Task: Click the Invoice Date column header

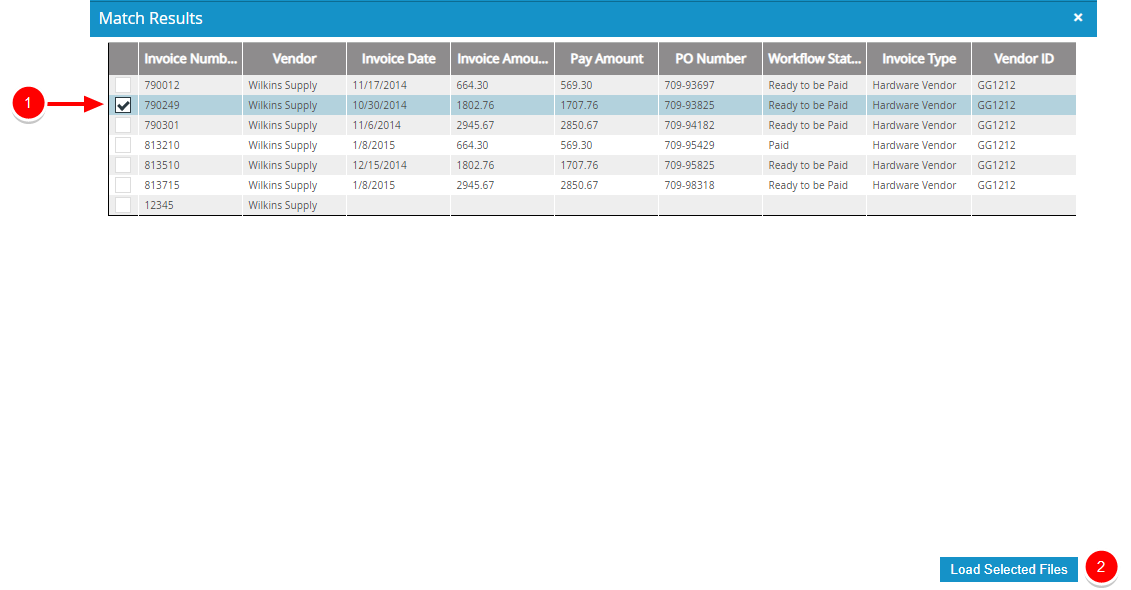Action: pyautogui.click(x=398, y=59)
